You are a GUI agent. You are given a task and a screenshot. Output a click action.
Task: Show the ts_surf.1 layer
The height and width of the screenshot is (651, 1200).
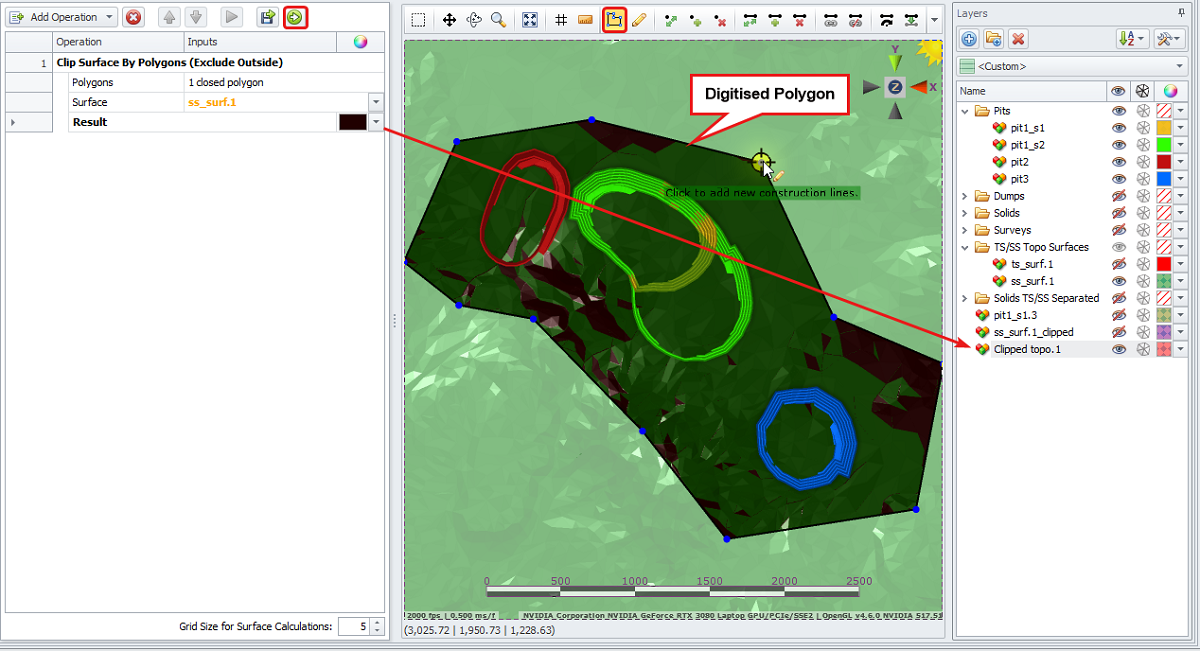(x=1118, y=264)
